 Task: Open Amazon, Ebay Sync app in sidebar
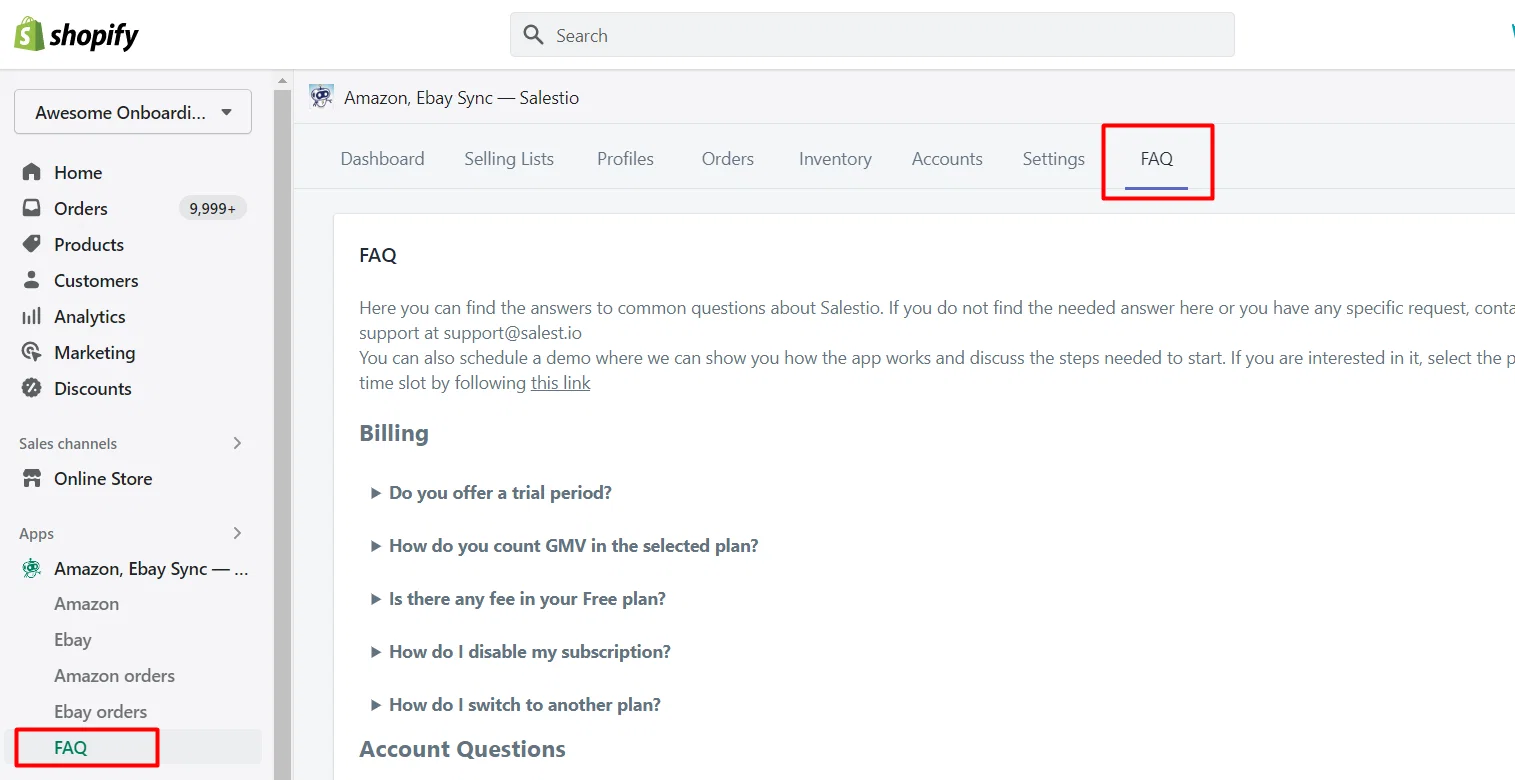tap(151, 569)
